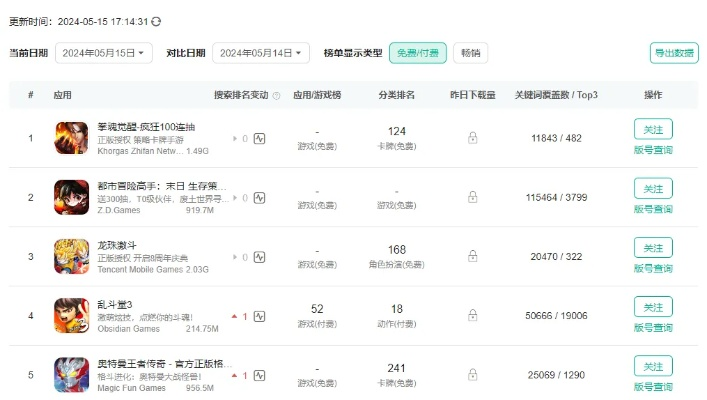Select the 免费/付费 chart type tab
The height and width of the screenshot is (400, 707).
tap(418, 53)
